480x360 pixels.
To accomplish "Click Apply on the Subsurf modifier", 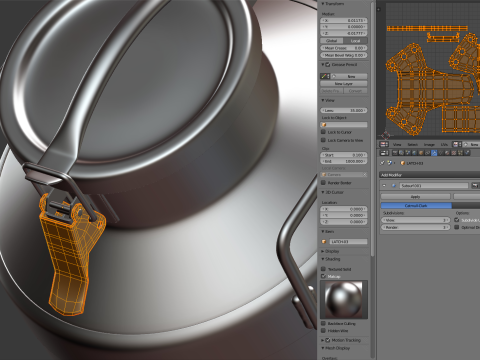I will 416,197.
